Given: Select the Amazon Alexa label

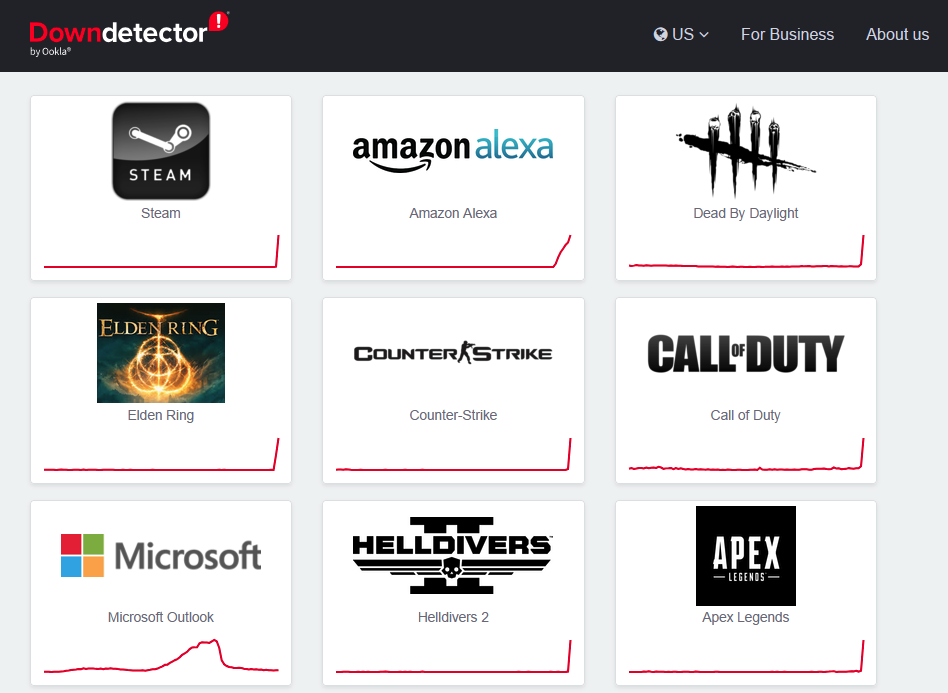Looking at the screenshot, I should click(x=453, y=213).
